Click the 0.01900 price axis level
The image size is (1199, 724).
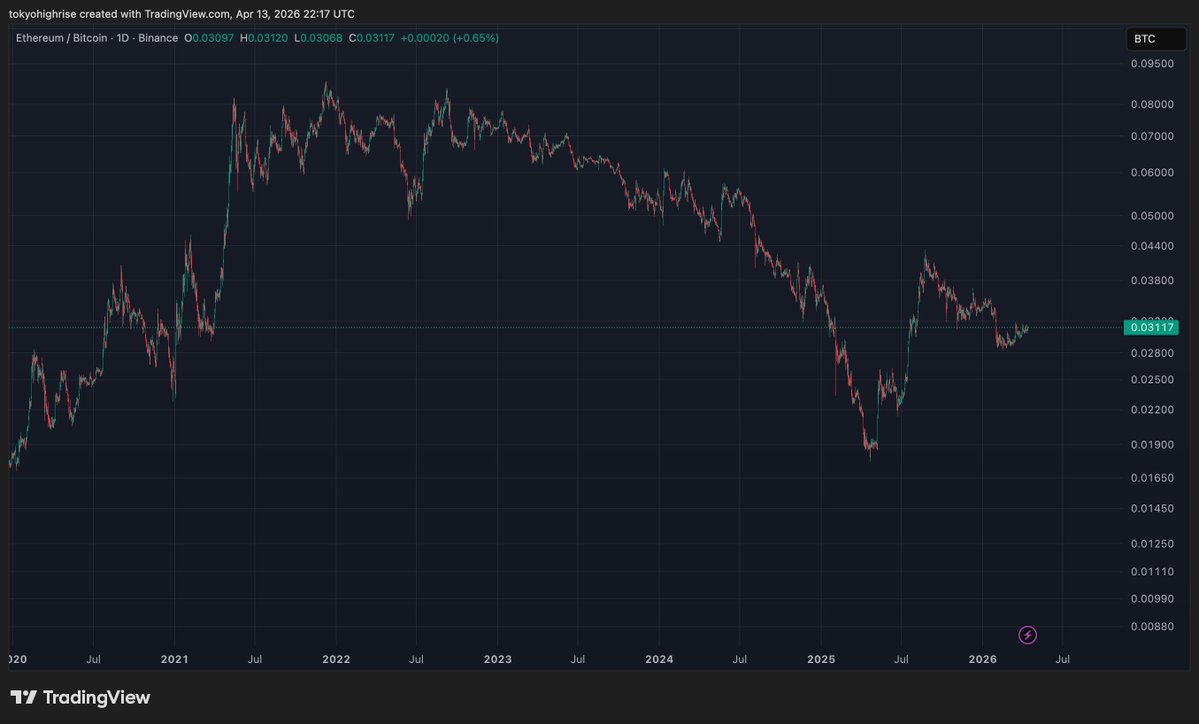tap(1153, 445)
